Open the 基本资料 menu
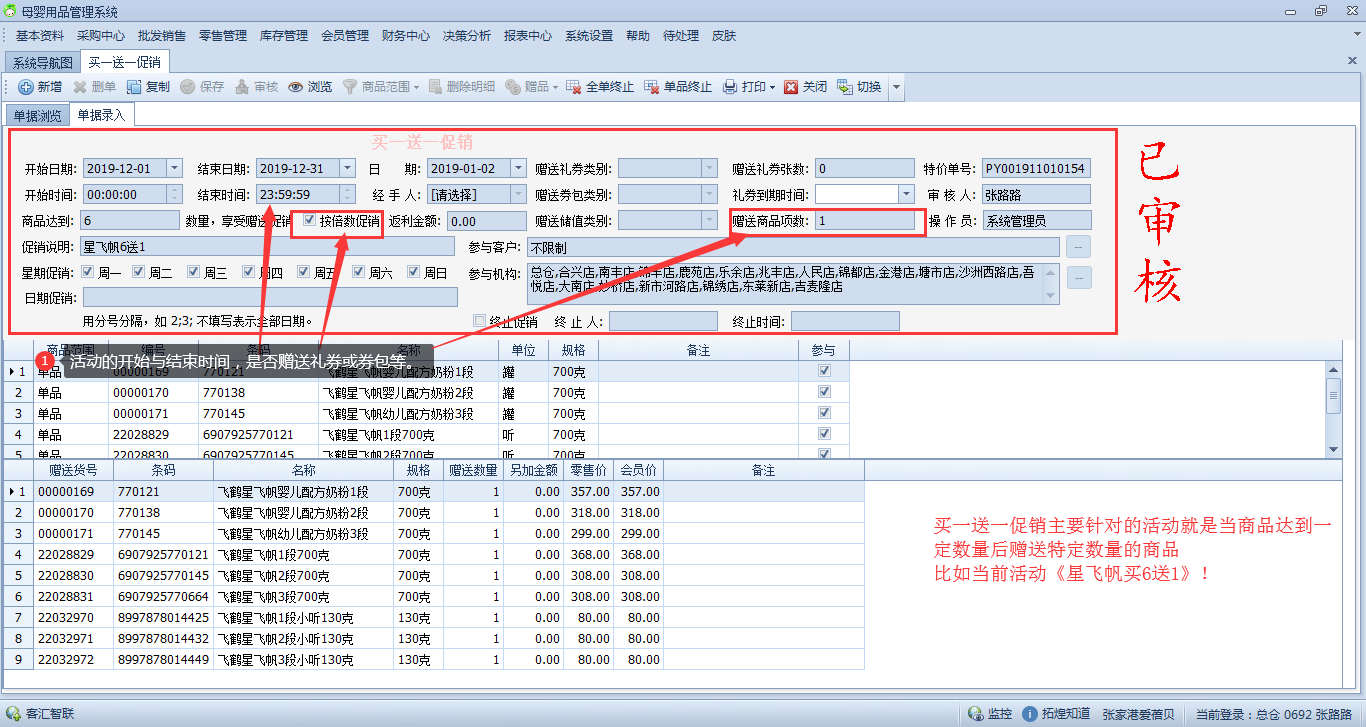Image resolution: width=1366 pixels, height=727 pixels. [x=40, y=36]
